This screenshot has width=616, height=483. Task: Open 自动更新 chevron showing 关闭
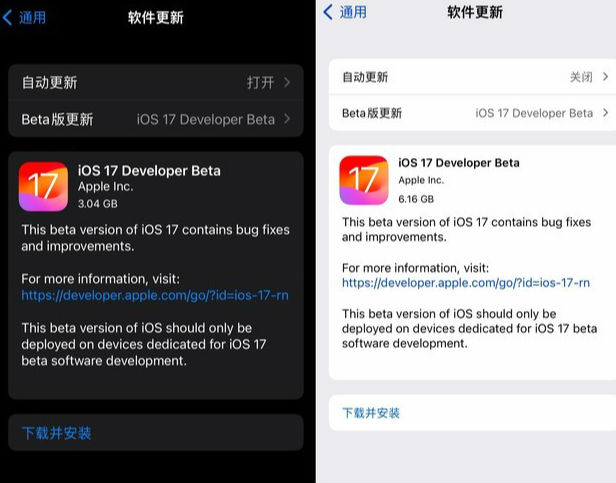point(605,77)
